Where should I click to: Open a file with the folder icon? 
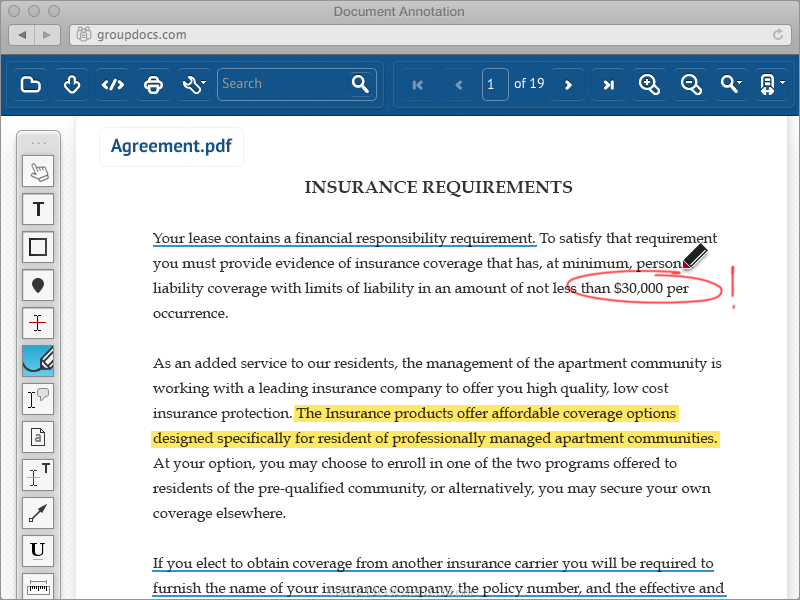pyautogui.click(x=31, y=84)
